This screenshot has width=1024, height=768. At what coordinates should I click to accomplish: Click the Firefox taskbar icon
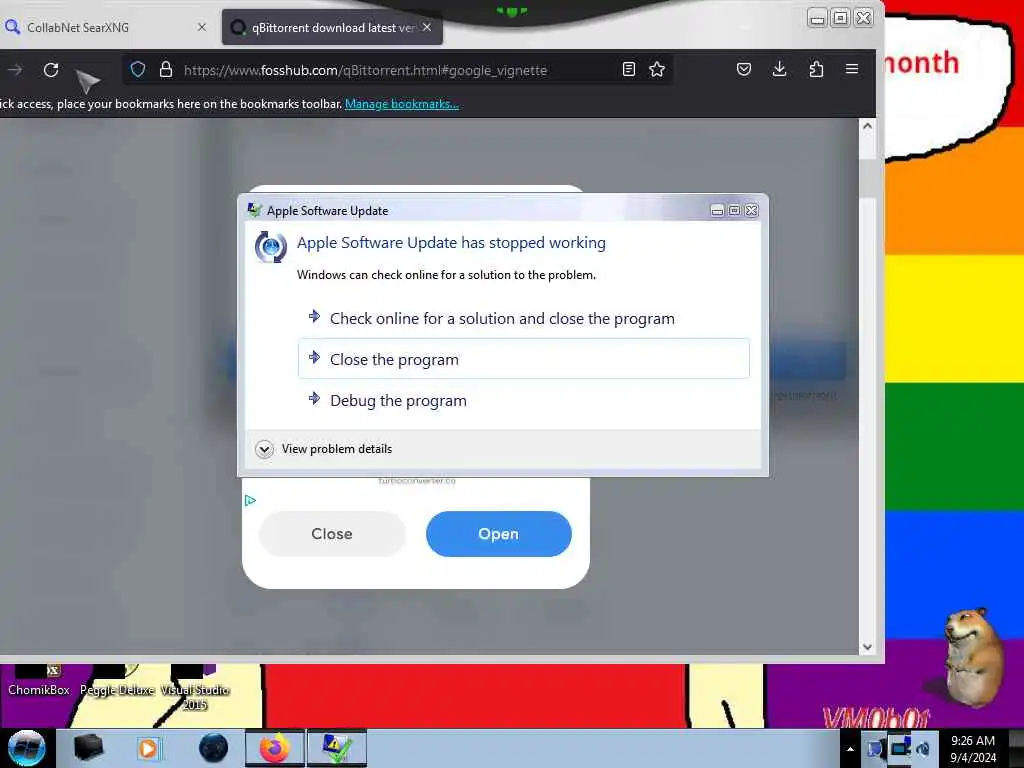(x=275, y=748)
